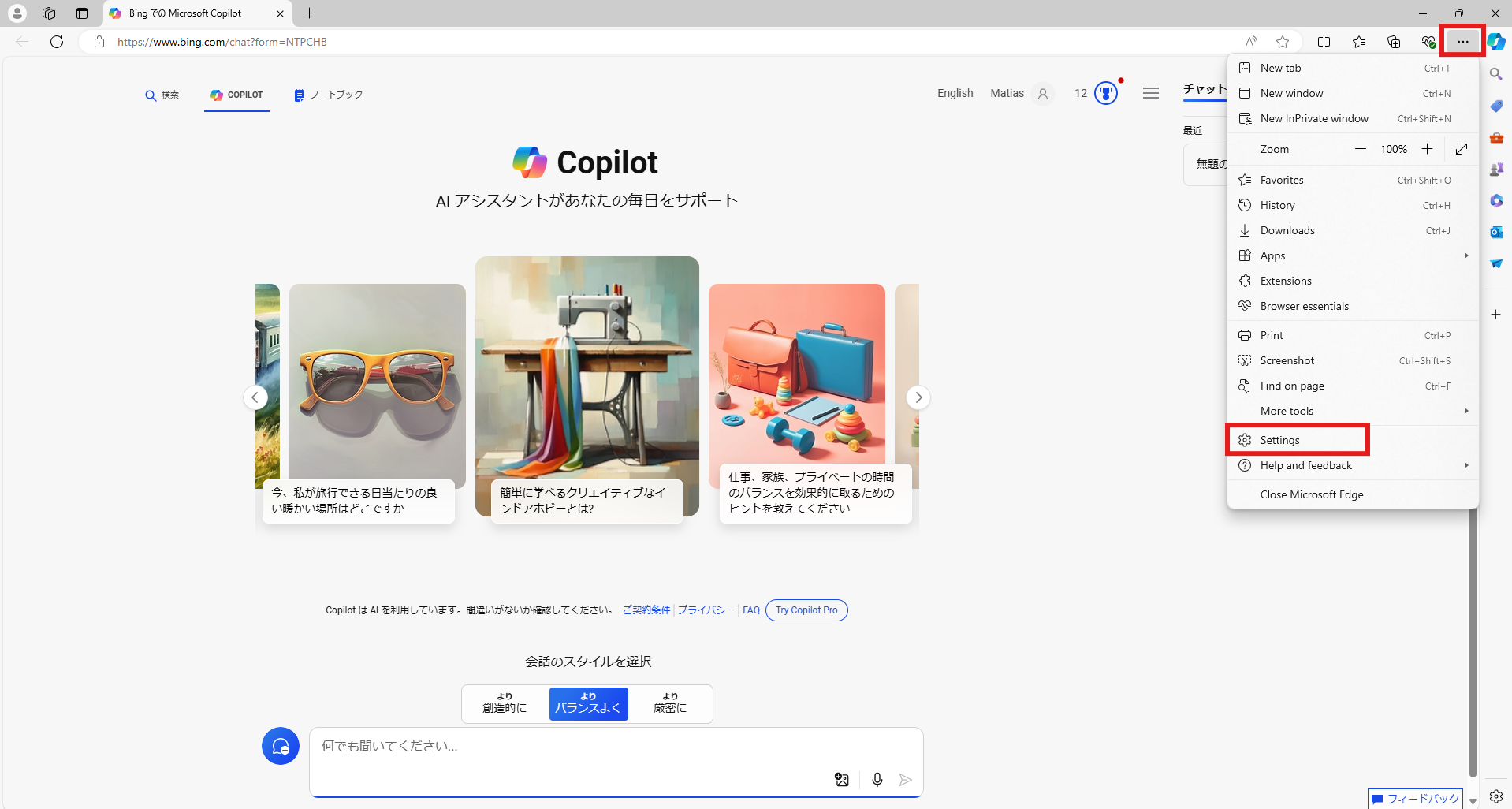Open split screen from the toolbar
The image size is (1512, 809).
[x=1324, y=42]
